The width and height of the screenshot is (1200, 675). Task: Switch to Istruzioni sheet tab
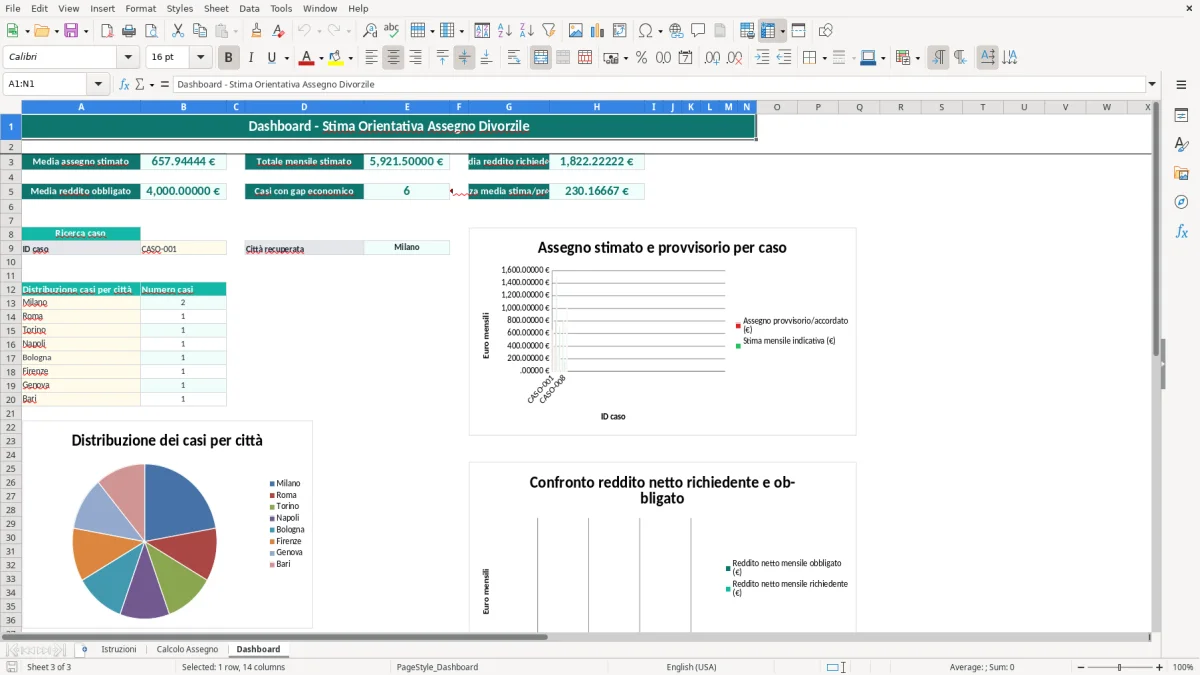[x=119, y=649]
